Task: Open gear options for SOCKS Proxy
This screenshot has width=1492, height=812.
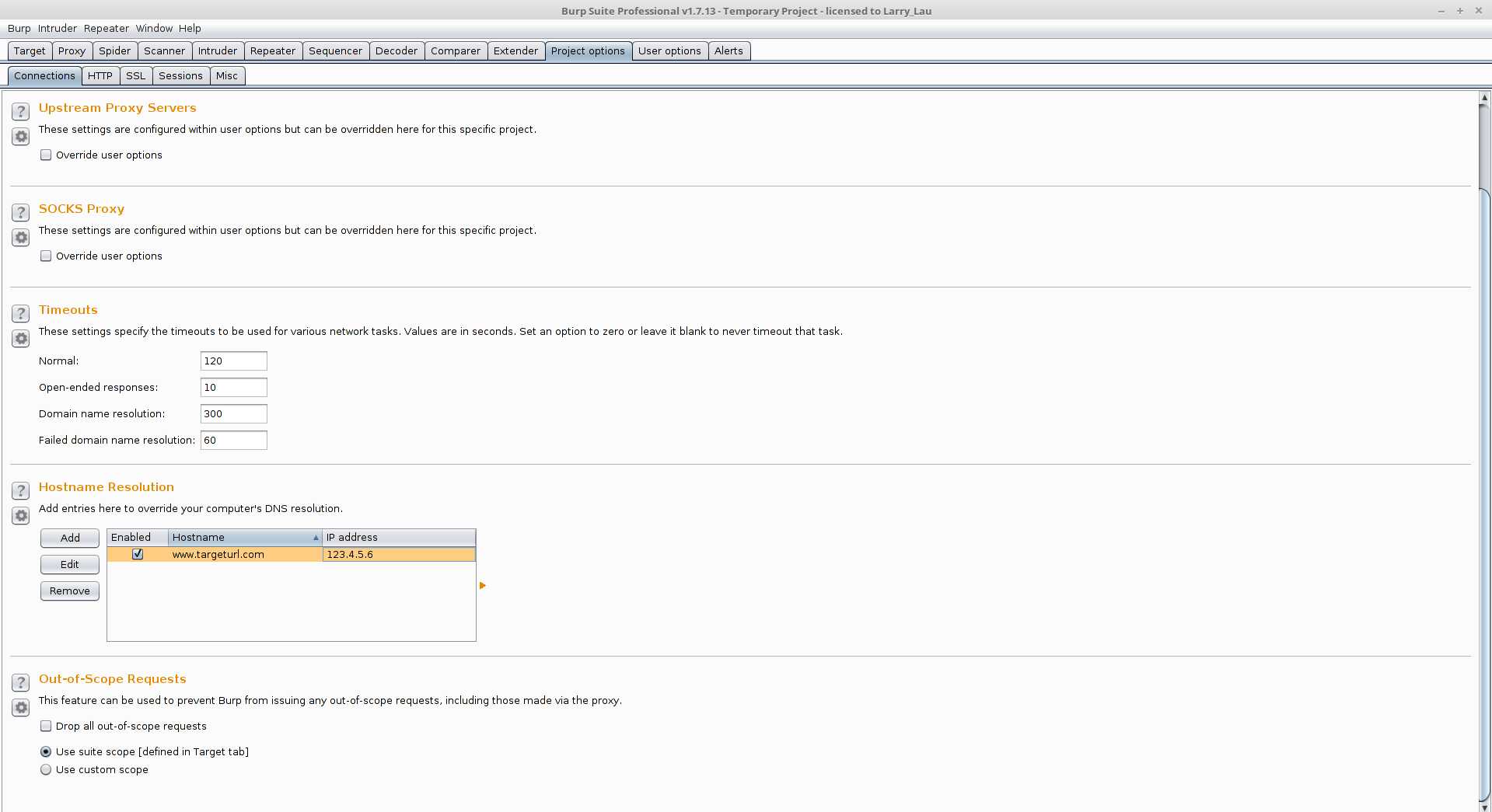Action: click(x=21, y=238)
